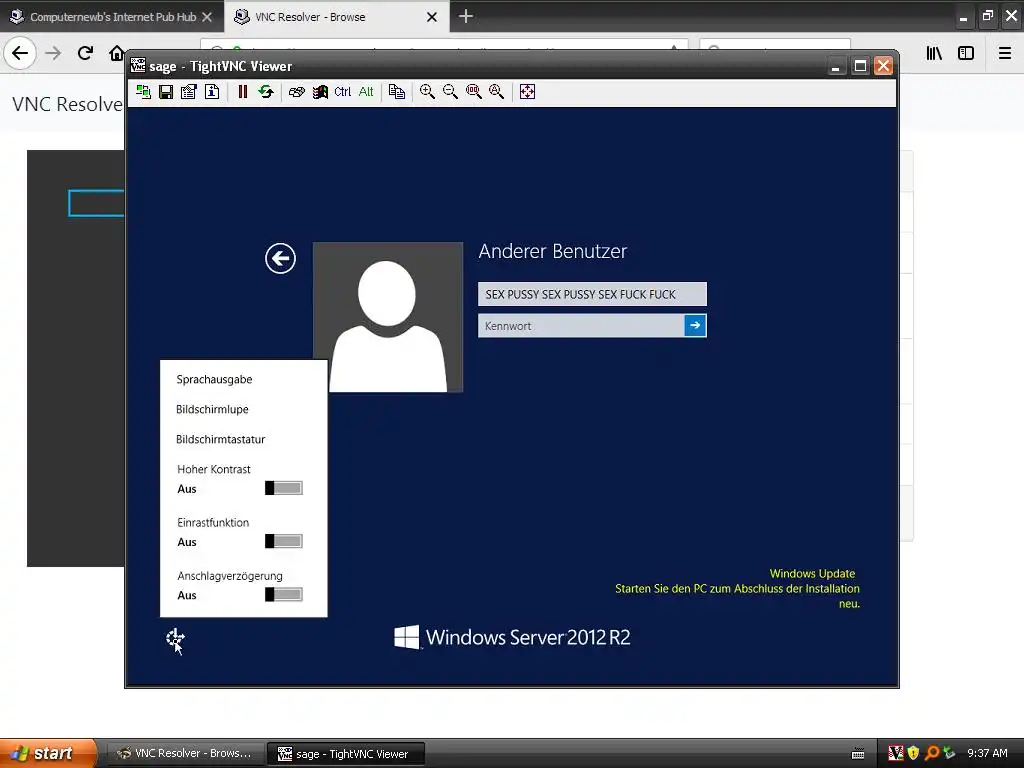Open file transfer from the viewer toolbar
Screen dimensions: 1024x768
pyautogui.click(x=396, y=92)
